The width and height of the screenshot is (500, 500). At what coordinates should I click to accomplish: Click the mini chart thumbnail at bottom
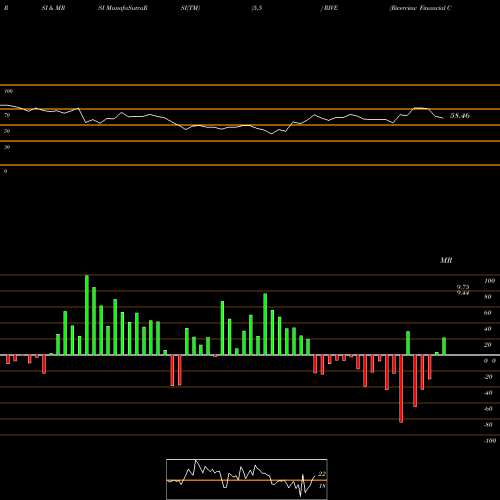pos(247,479)
